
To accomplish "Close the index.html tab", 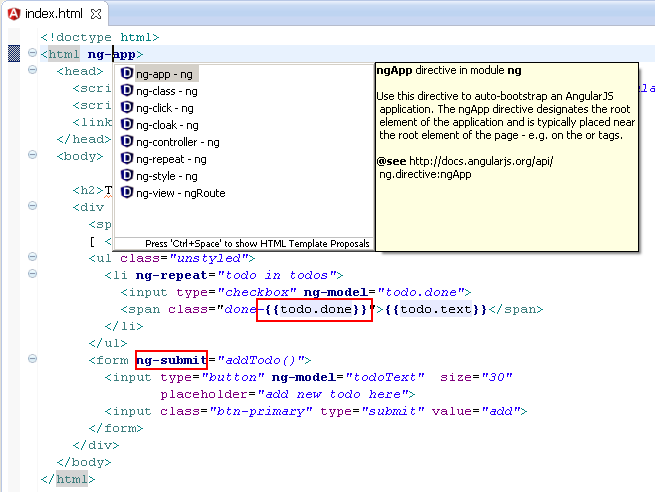I will (96, 14).
